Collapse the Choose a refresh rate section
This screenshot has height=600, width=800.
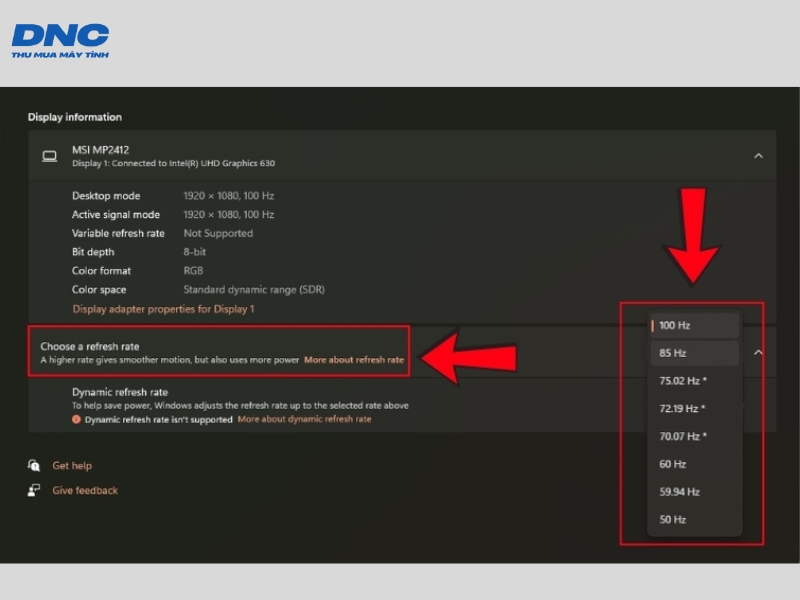758,352
